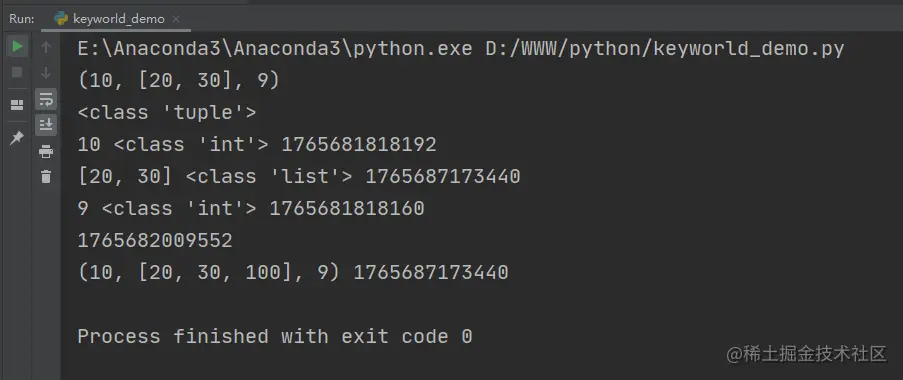Image resolution: width=903 pixels, height=380 pixels.
Task: Print the console output via printer icon
Action: coord(46,152)
